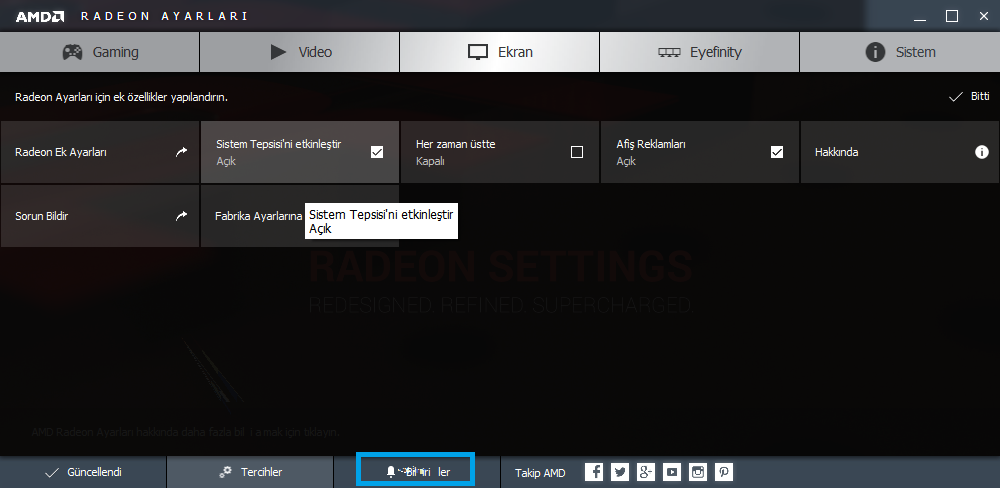Click the Ekran monitor icon

478,52
